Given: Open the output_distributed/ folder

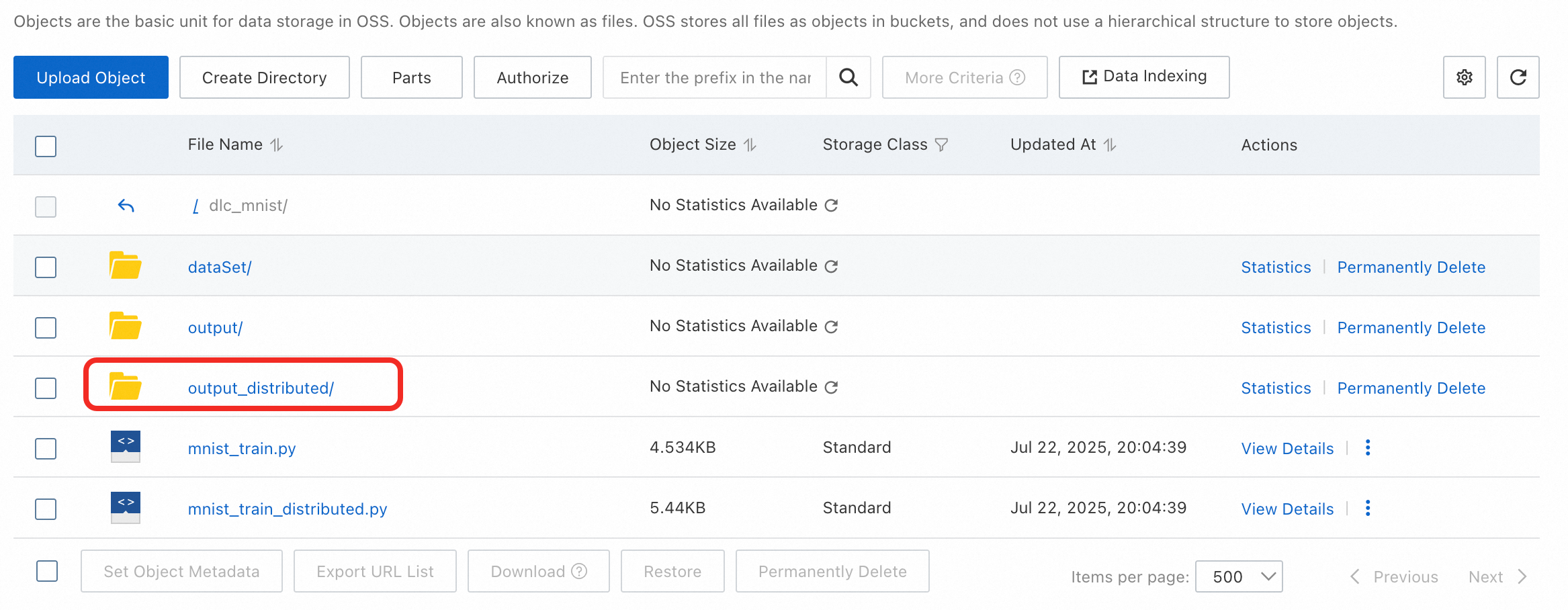Looking at the screenshot, I should pos(261,388).
